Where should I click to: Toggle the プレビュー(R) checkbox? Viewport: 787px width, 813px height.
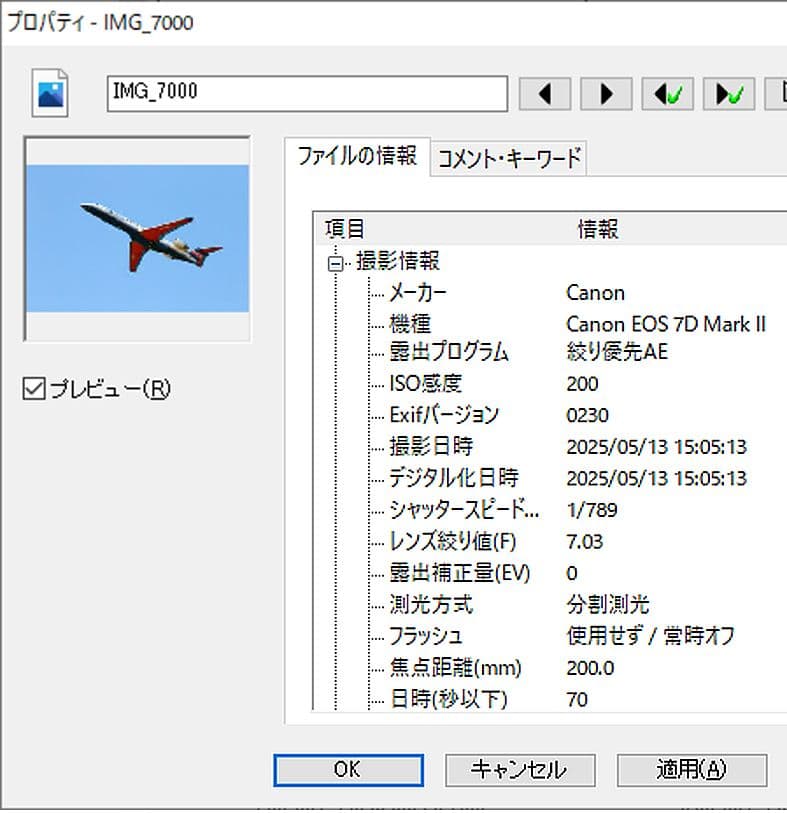pos(34,388)
